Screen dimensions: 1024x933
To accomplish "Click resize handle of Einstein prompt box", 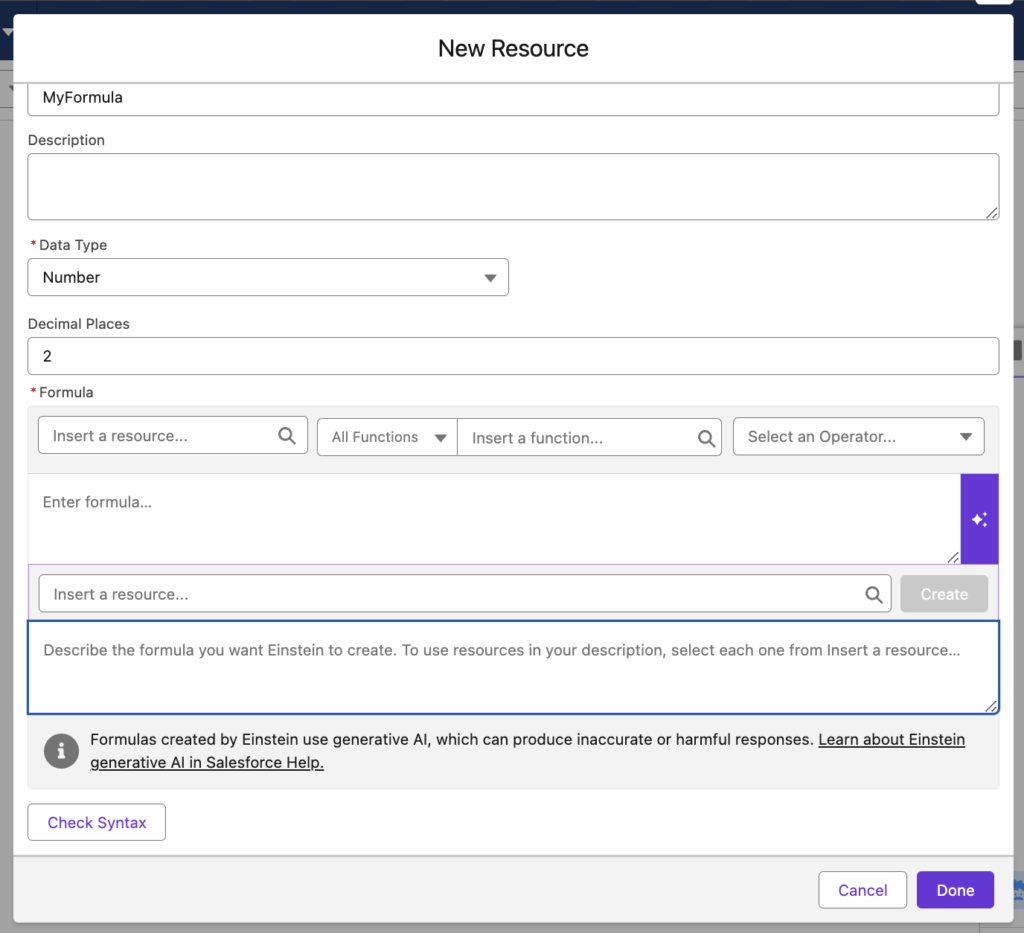I will (991, 706).
